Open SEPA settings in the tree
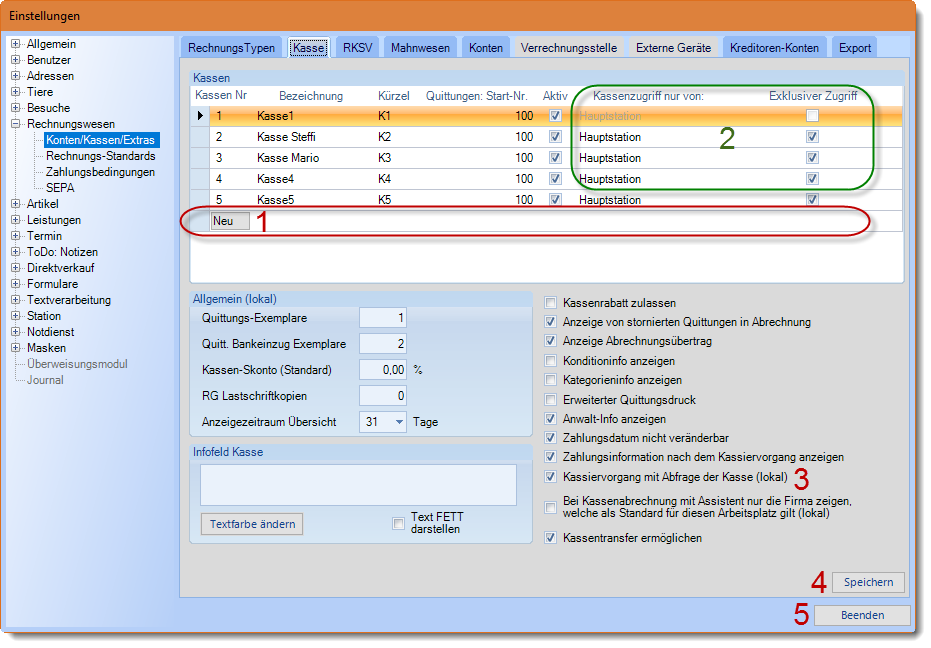The height and width of the screenshot is (648, 931). (60, 188)
